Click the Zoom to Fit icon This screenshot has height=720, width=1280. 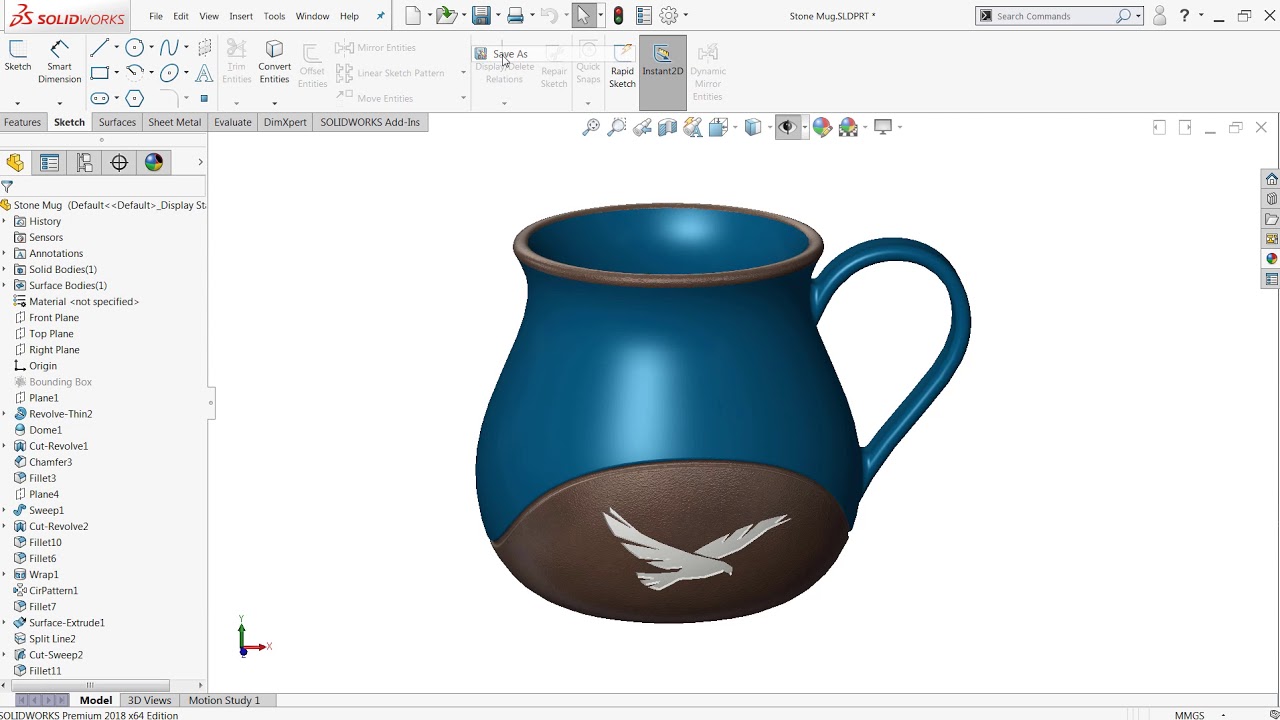pyautogui.click(x=591, y=127)
